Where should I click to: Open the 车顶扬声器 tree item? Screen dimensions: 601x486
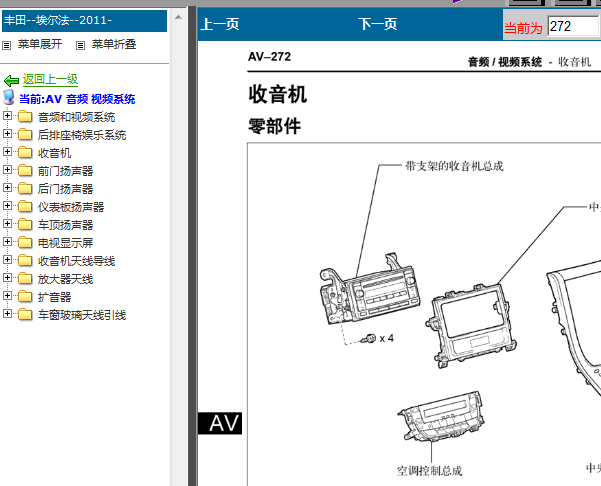click(65, 225)
